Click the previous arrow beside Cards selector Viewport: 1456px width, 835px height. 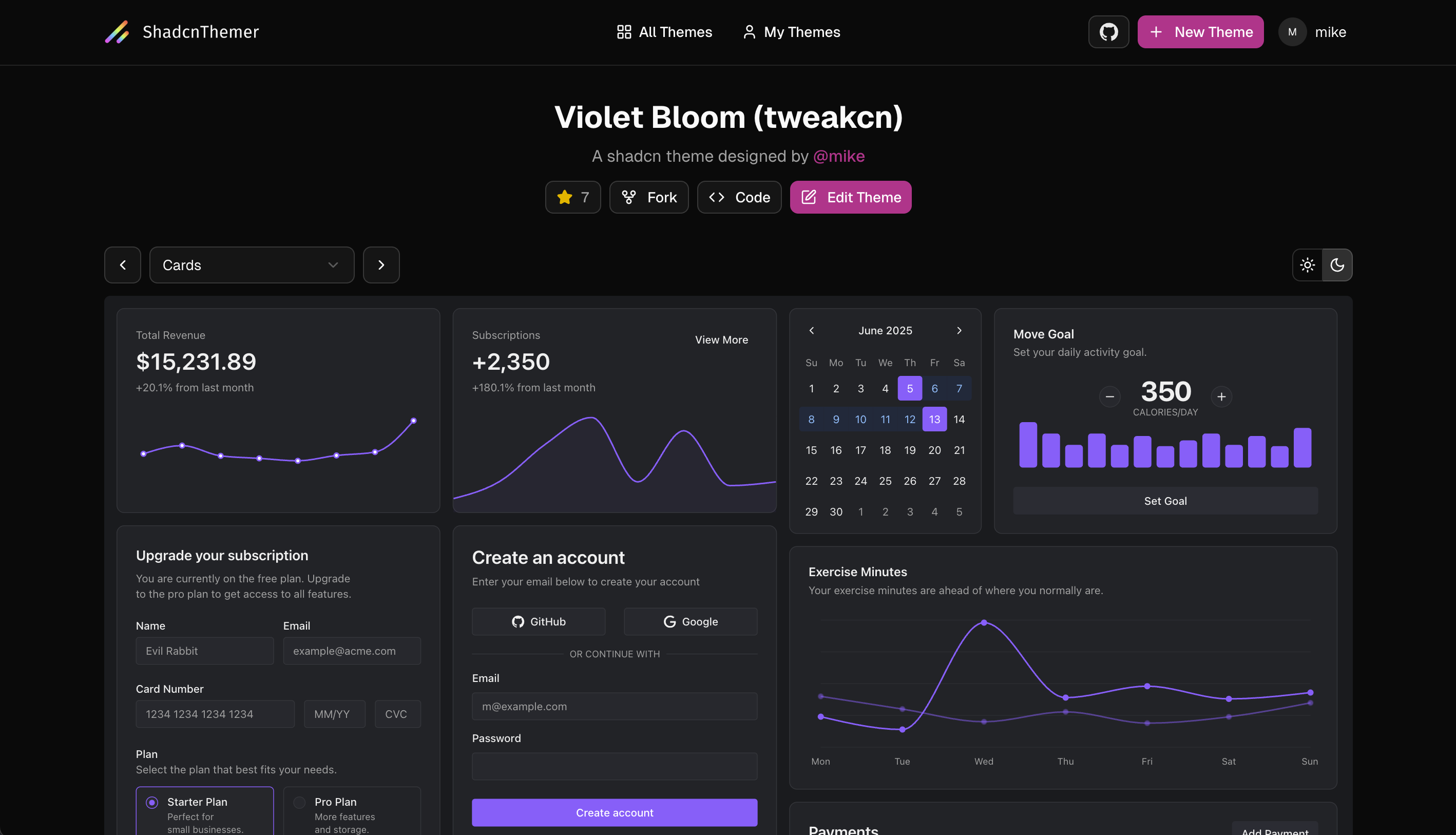click(123, 265)
